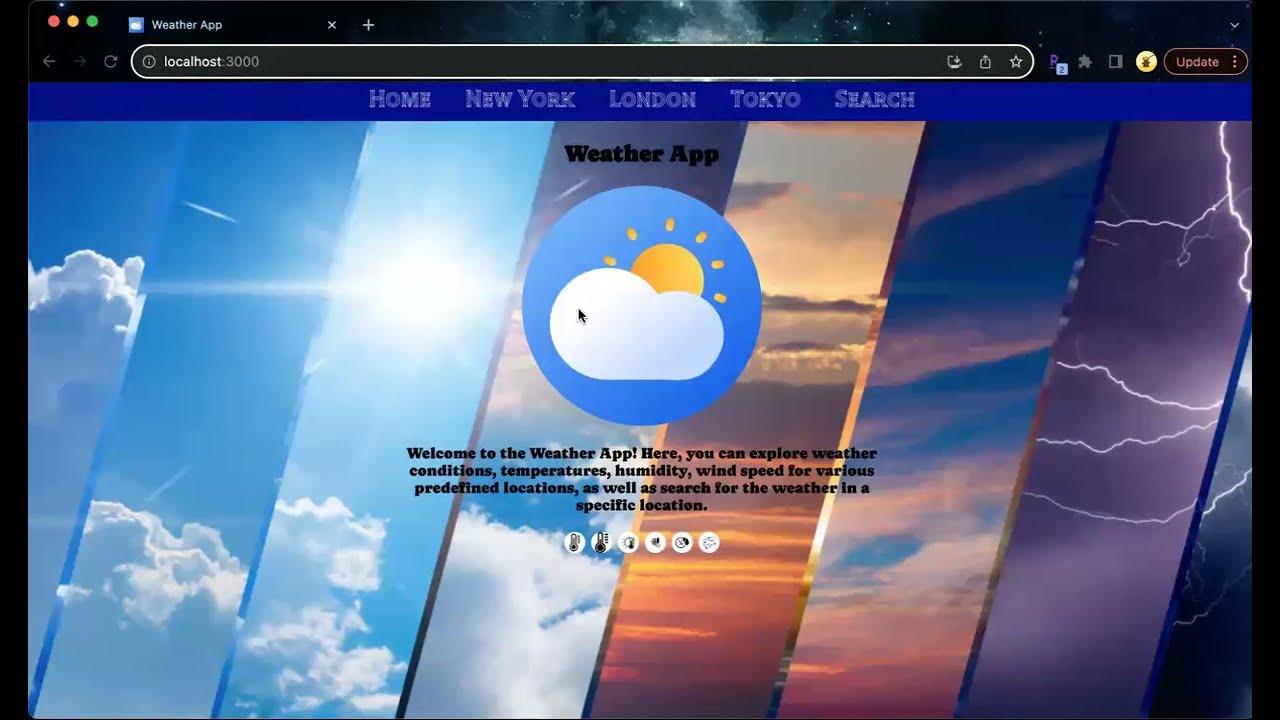Open Tokyo weather from the navbar
Screen dimensions: 1280x720
click(x=765, y=99)
